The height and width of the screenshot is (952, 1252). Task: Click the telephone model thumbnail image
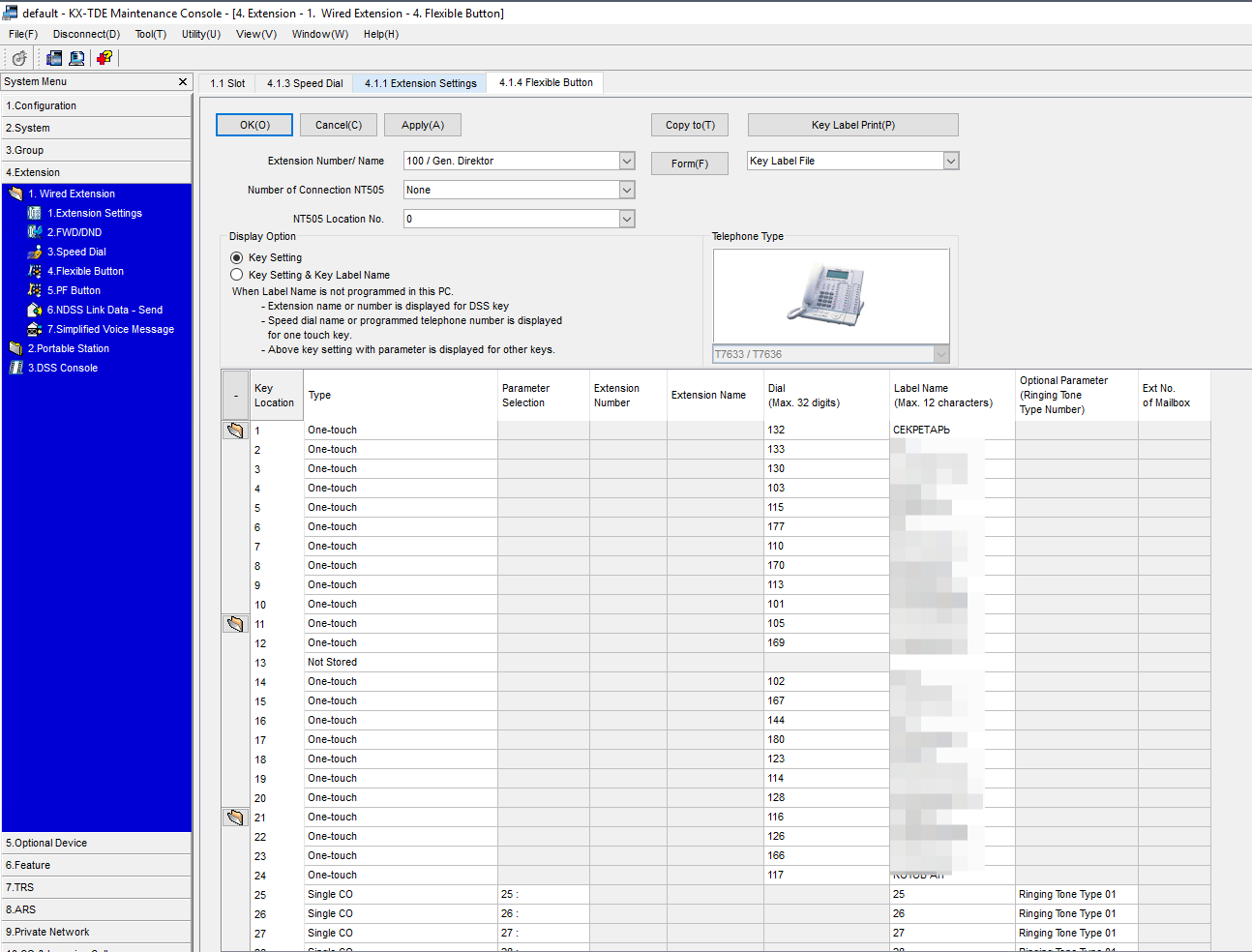click(831, 295)
